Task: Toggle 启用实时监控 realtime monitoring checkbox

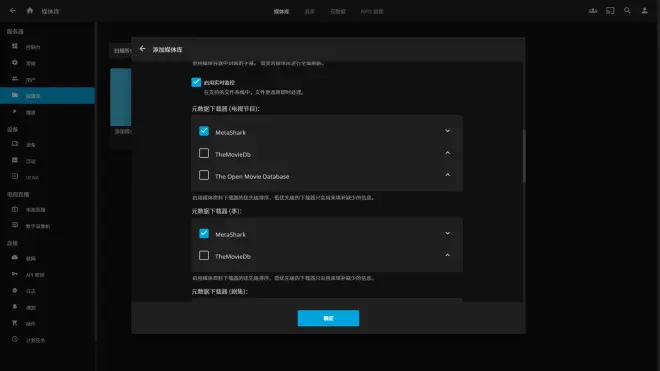Action: (x=196, y=82)
